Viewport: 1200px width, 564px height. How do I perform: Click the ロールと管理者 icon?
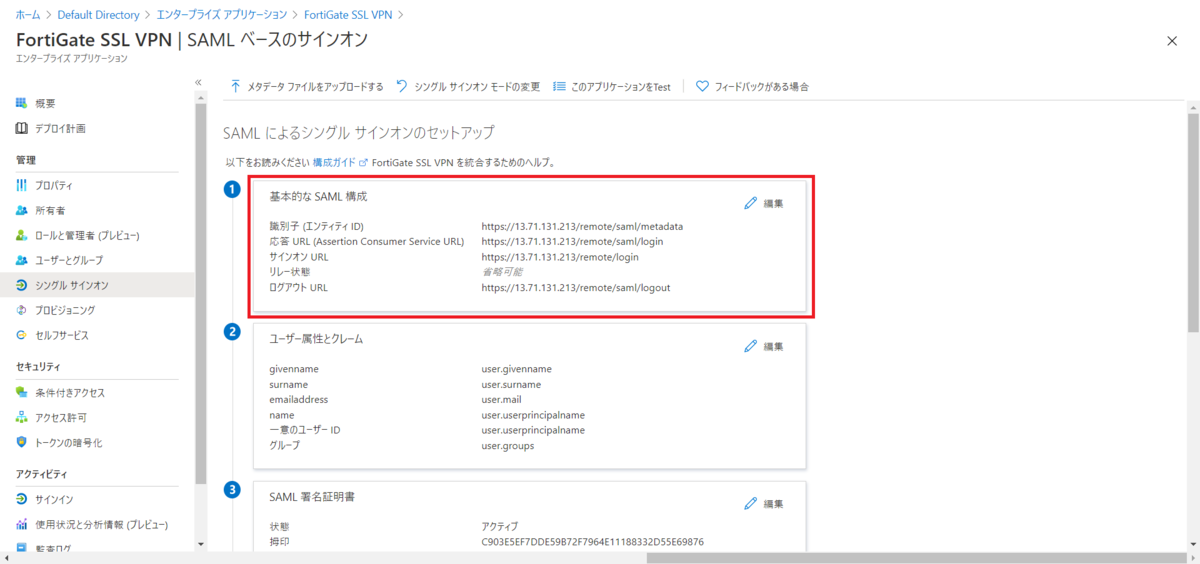[x=21, y=236]
